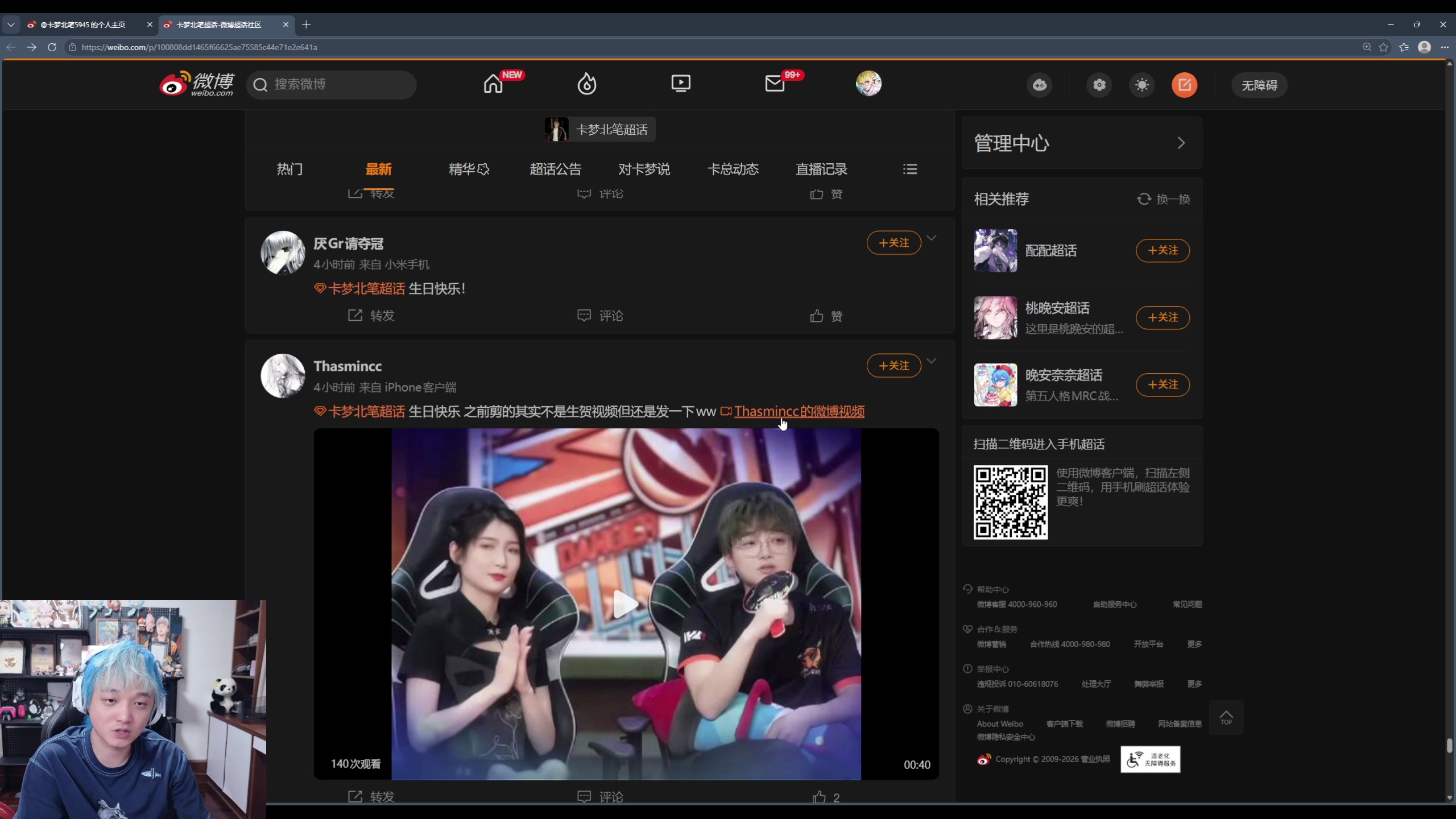Open the 对卡梦说 tab
This screenshot has width=1456, height=819.
click(x=644, y=169)
